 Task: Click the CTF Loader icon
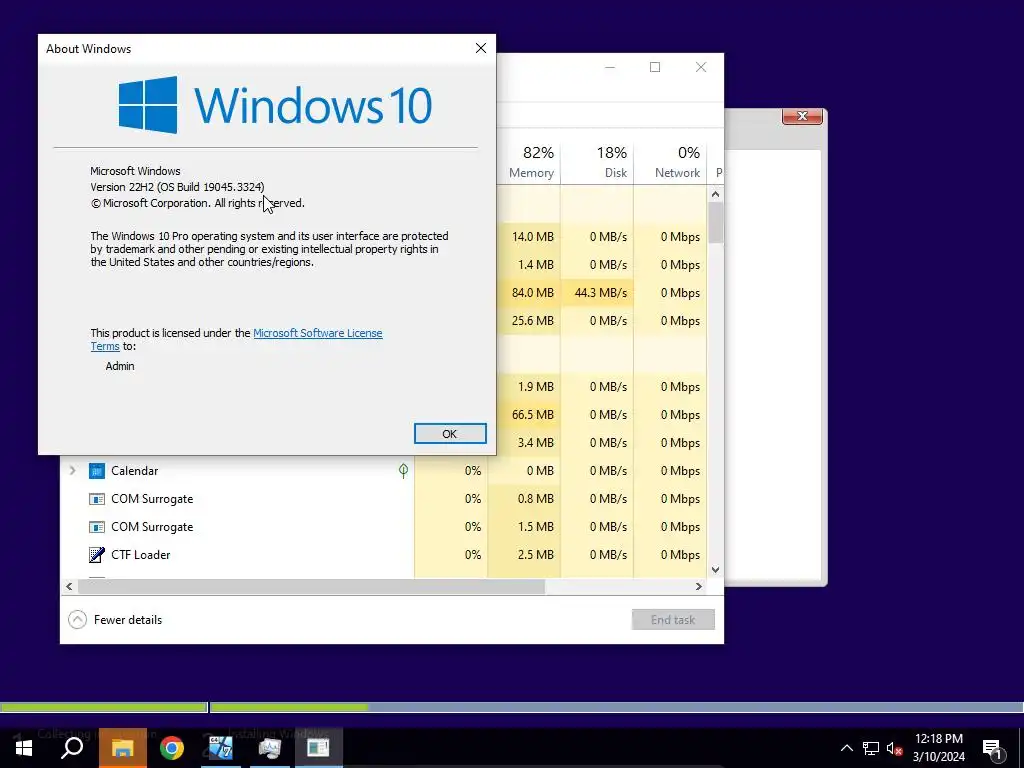pos(97,555)
